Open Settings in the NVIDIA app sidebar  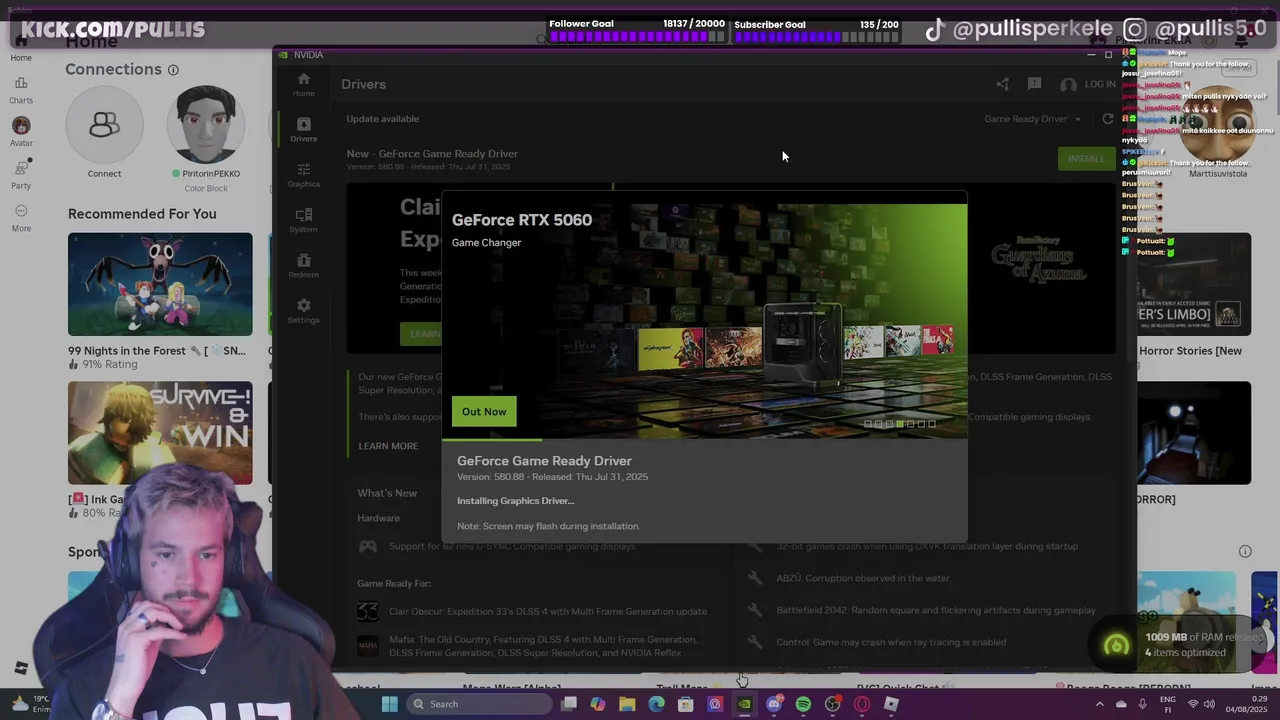[303, 311]
